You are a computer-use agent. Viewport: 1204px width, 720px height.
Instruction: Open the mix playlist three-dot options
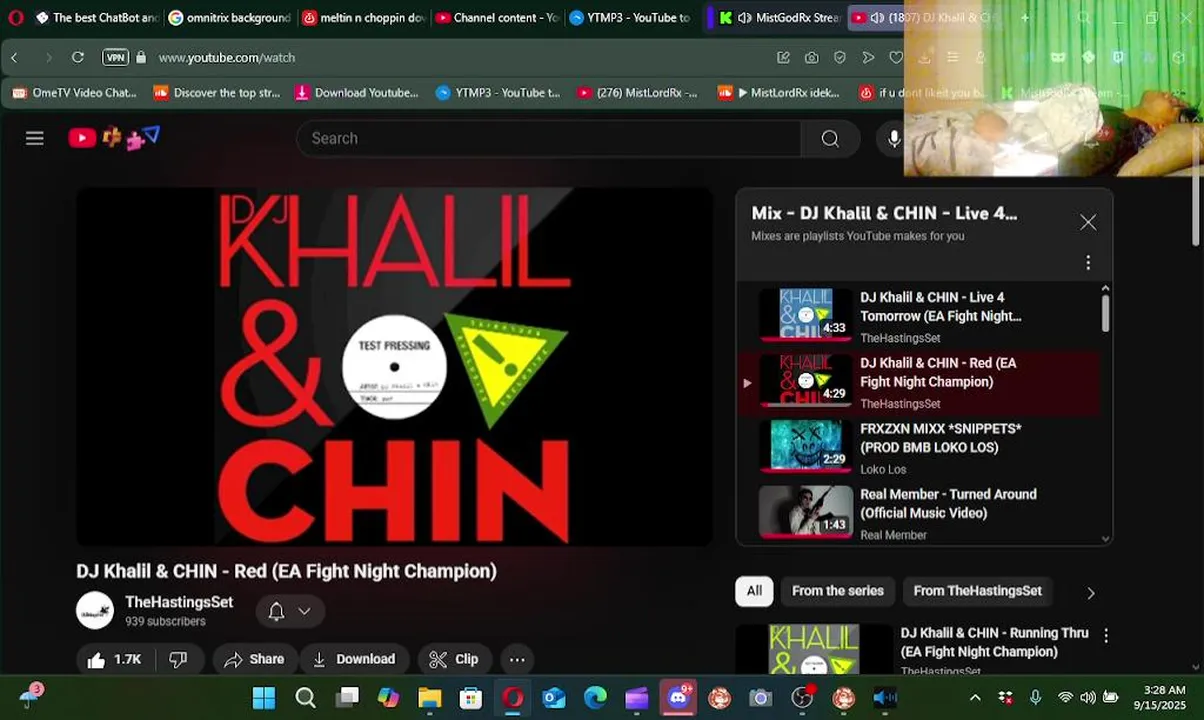pyautogui.click(x=1088, y=263)
